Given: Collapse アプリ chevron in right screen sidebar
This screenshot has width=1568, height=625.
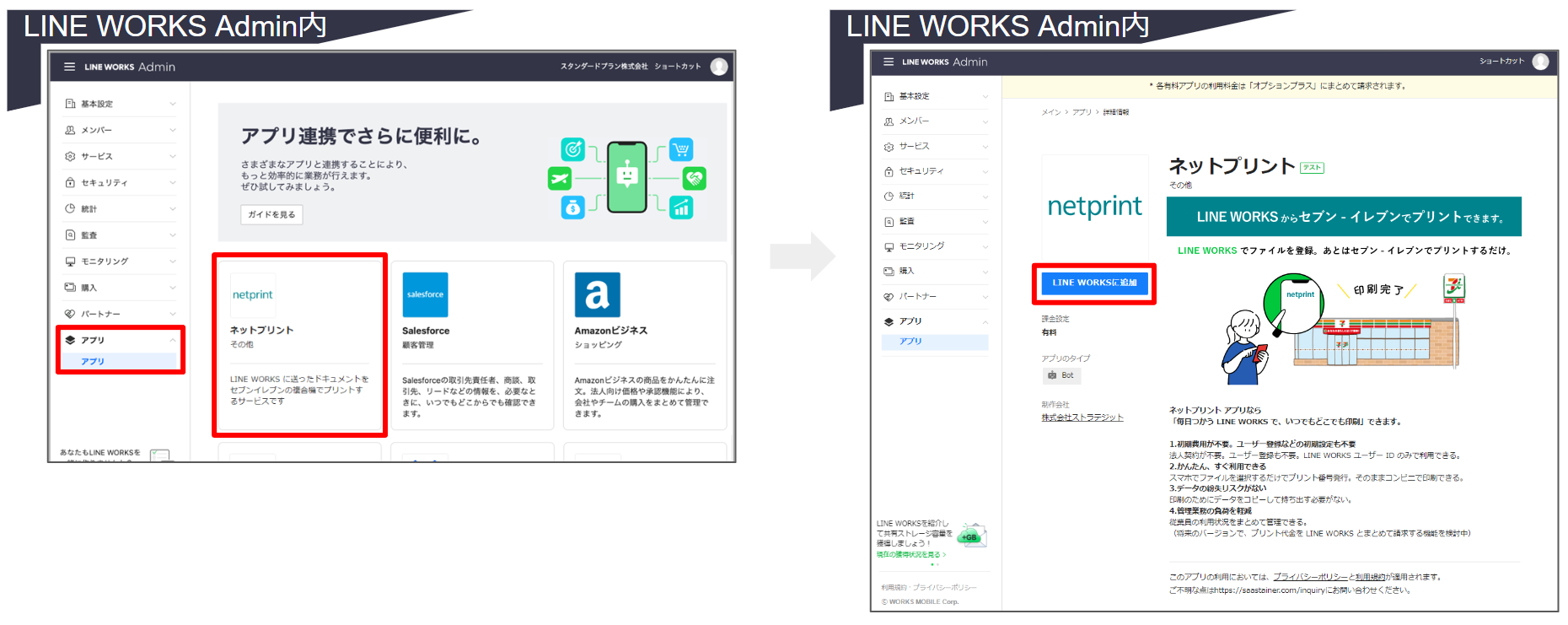Looking at the screenshot, I should point(985,322).
